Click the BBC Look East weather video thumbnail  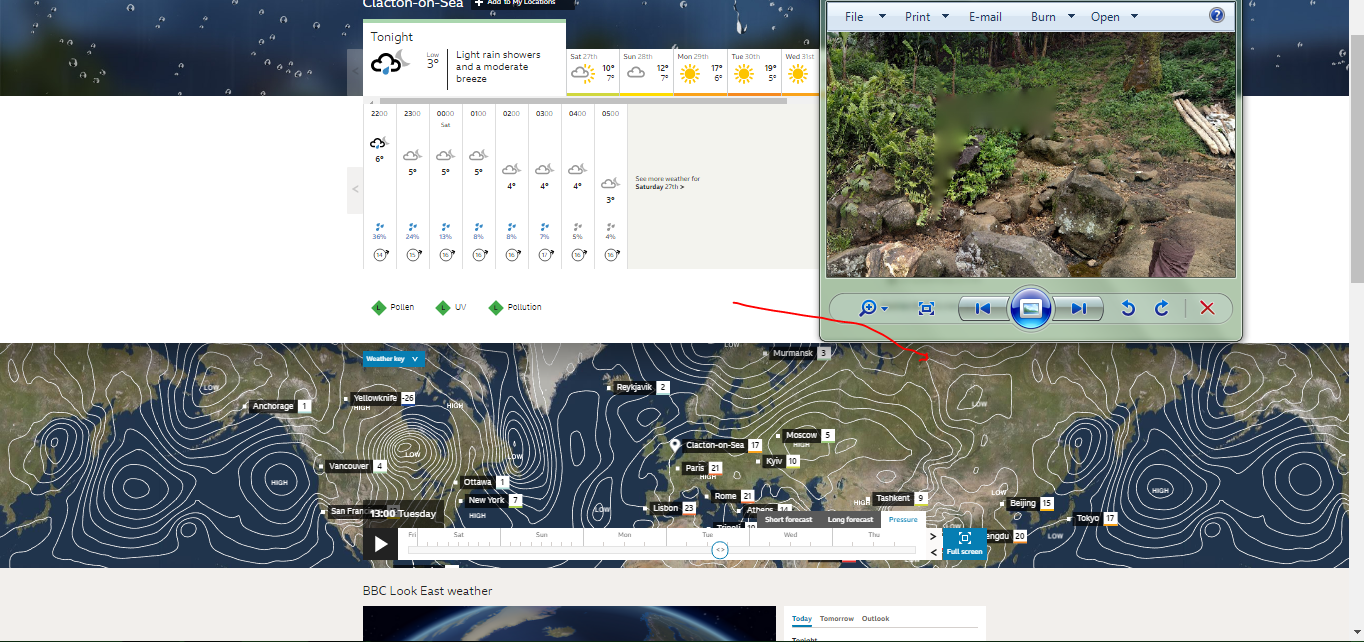tap(569, 624)
